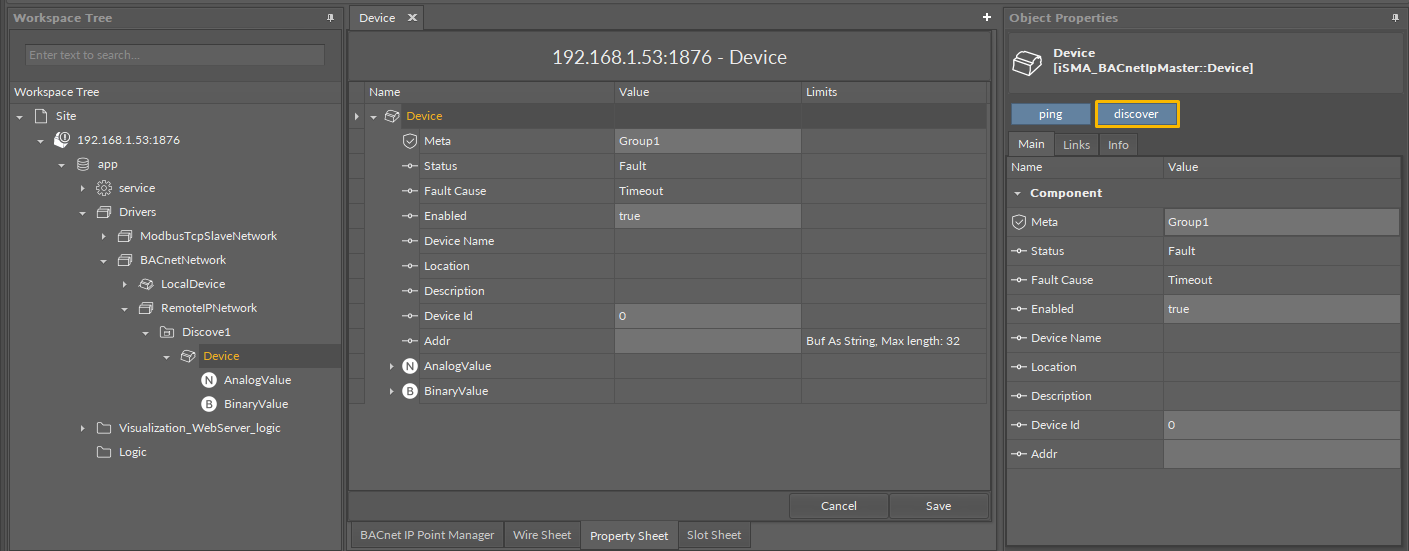Expand the ModbusTcpSlaveNetwork node
Image resolution: width=1409 pixels, height=551 pixels.
click(103, 236)
